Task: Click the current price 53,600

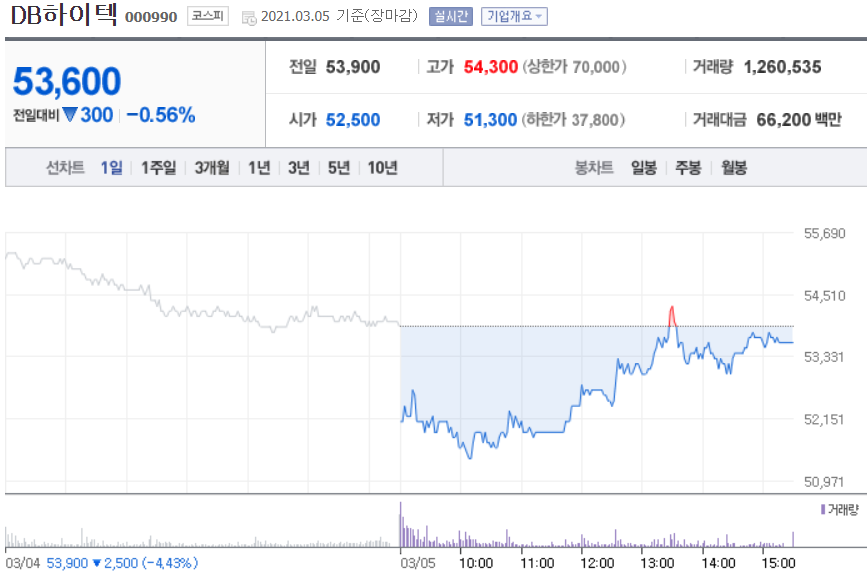Action: coord(67,81)
